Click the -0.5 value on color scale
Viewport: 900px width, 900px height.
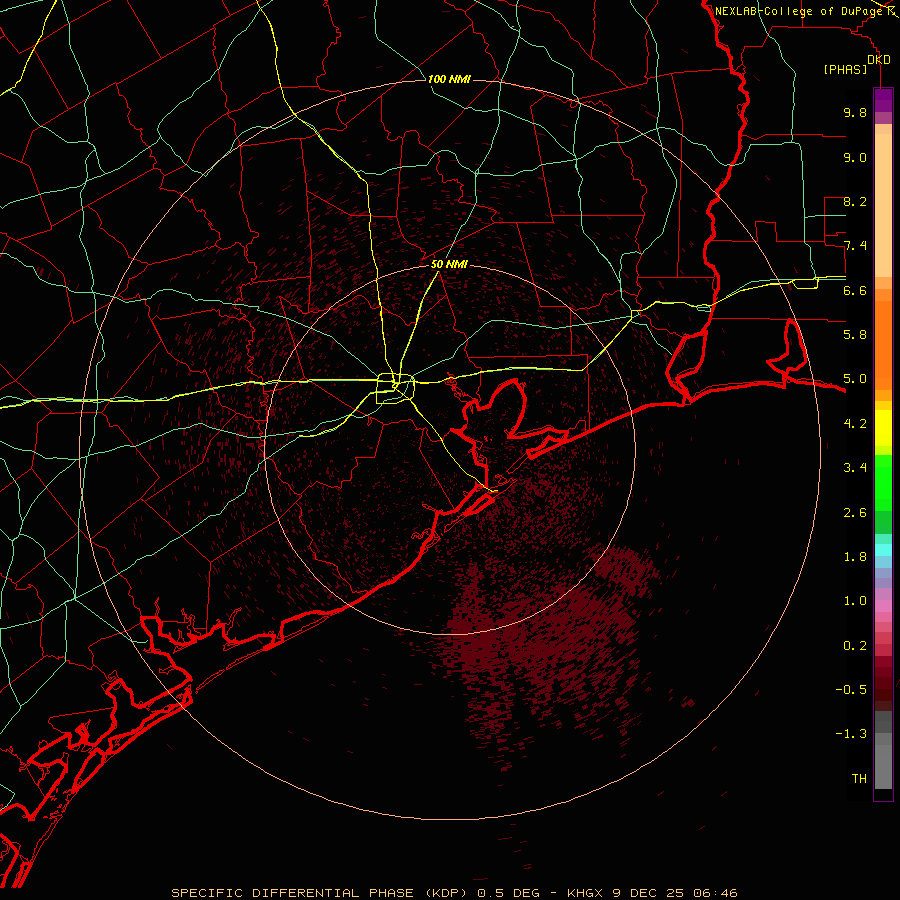click(x=851, y=689)
